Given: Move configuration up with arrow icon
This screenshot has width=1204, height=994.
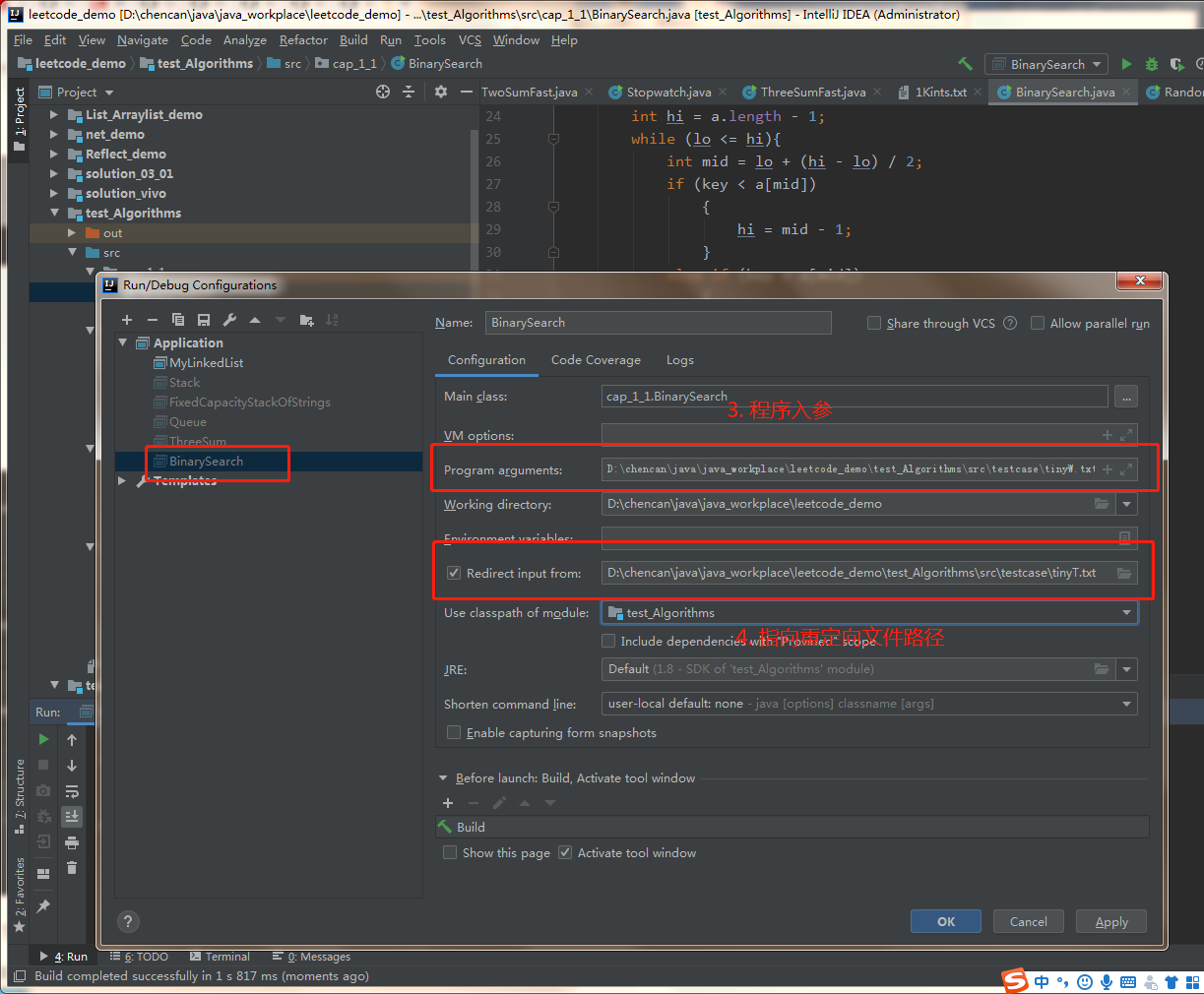Looking at the screenshot, I should pyautogui.click(x=255, y=320).
